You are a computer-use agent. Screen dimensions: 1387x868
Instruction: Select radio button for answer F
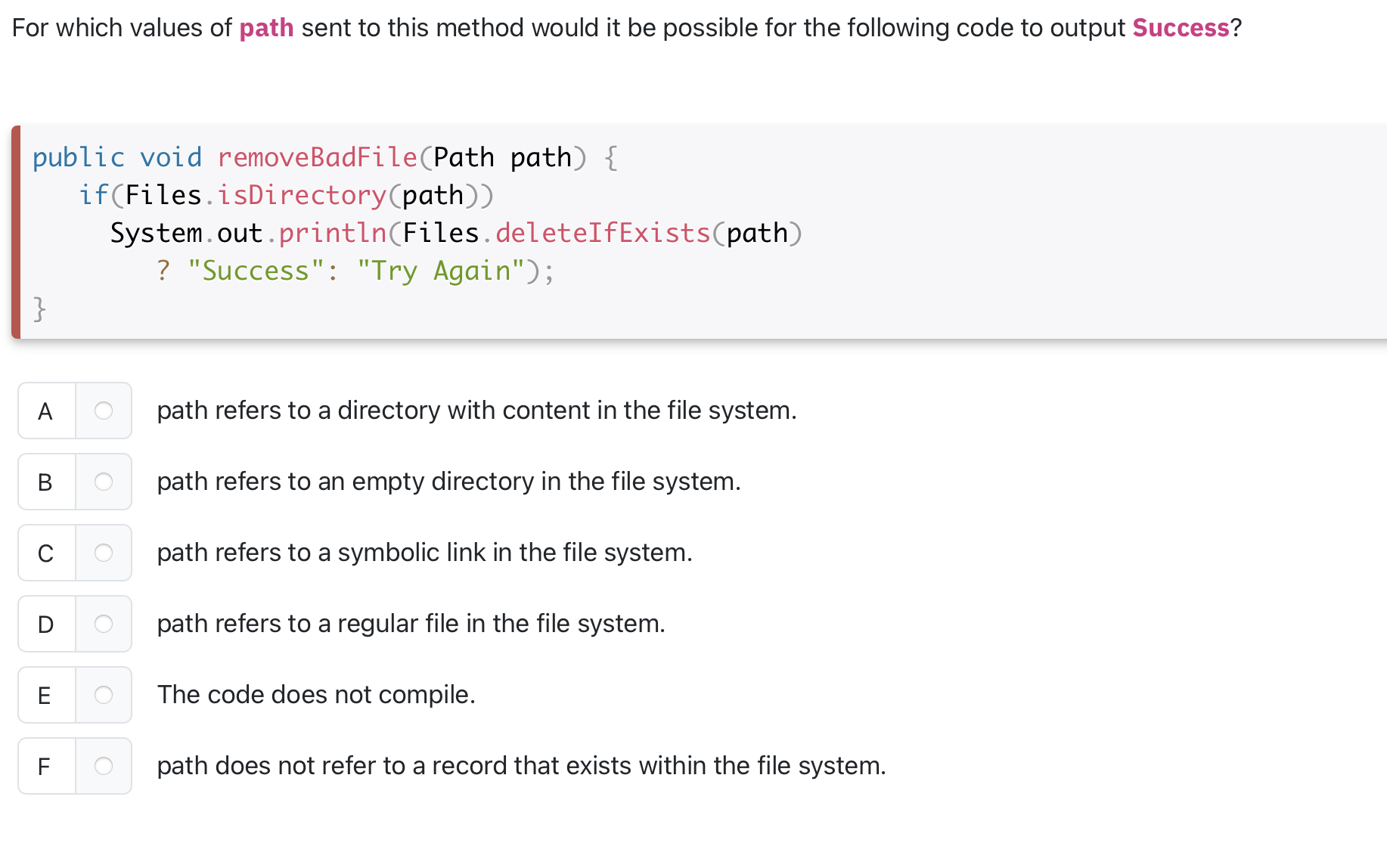(x=104, y=766)
